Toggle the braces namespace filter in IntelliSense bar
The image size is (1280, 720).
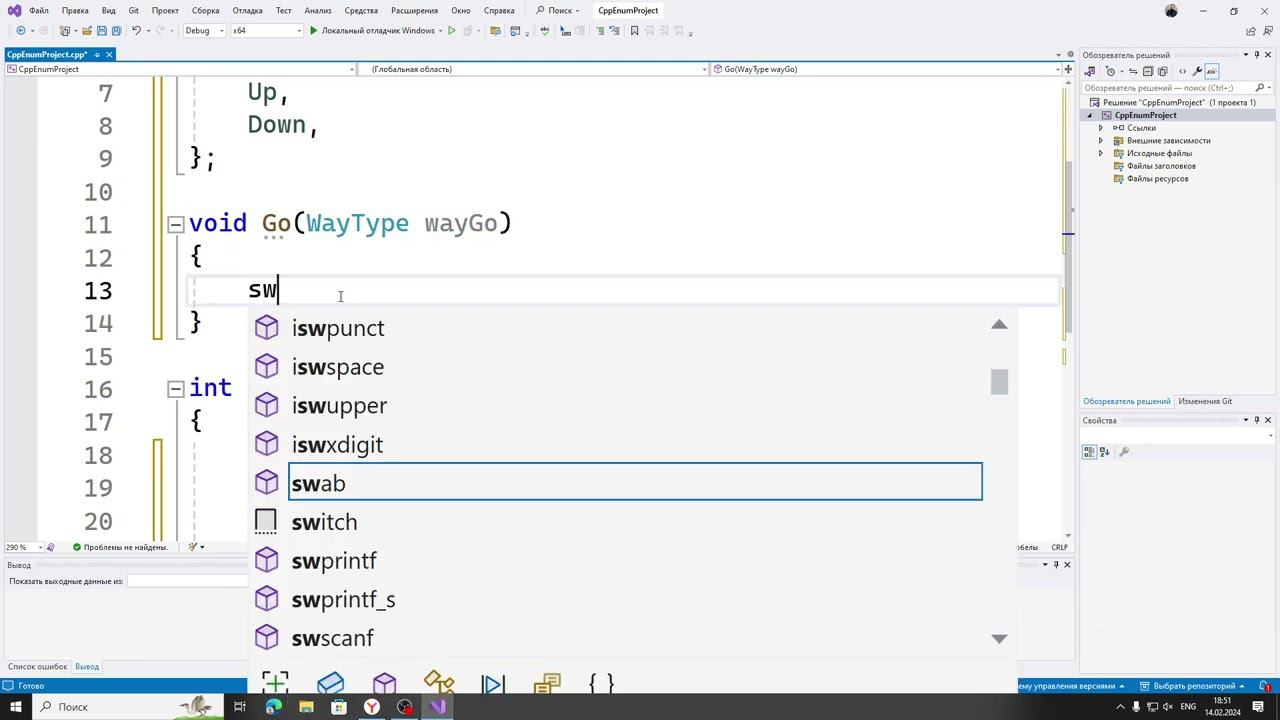click(601, 684)
